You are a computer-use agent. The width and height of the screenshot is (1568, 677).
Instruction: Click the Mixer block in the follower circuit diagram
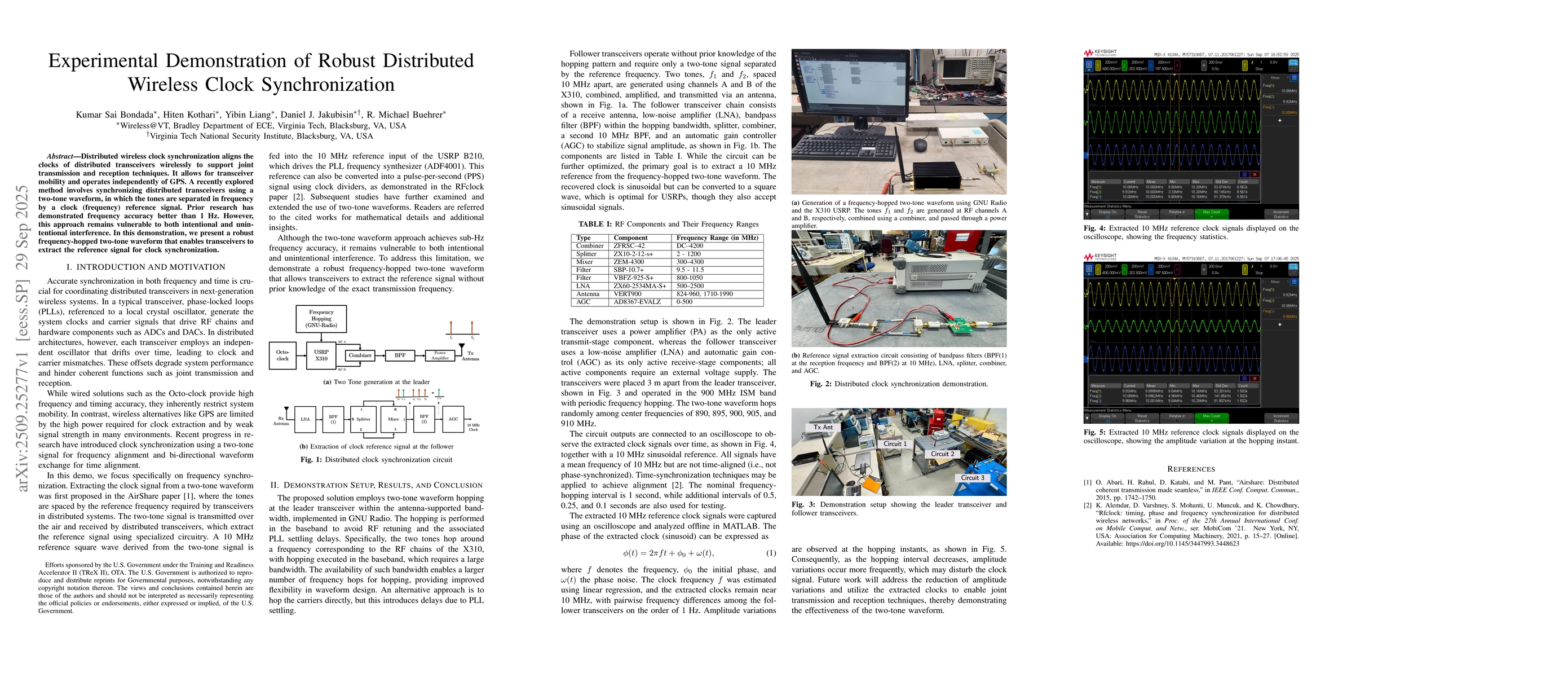[393, 419]
